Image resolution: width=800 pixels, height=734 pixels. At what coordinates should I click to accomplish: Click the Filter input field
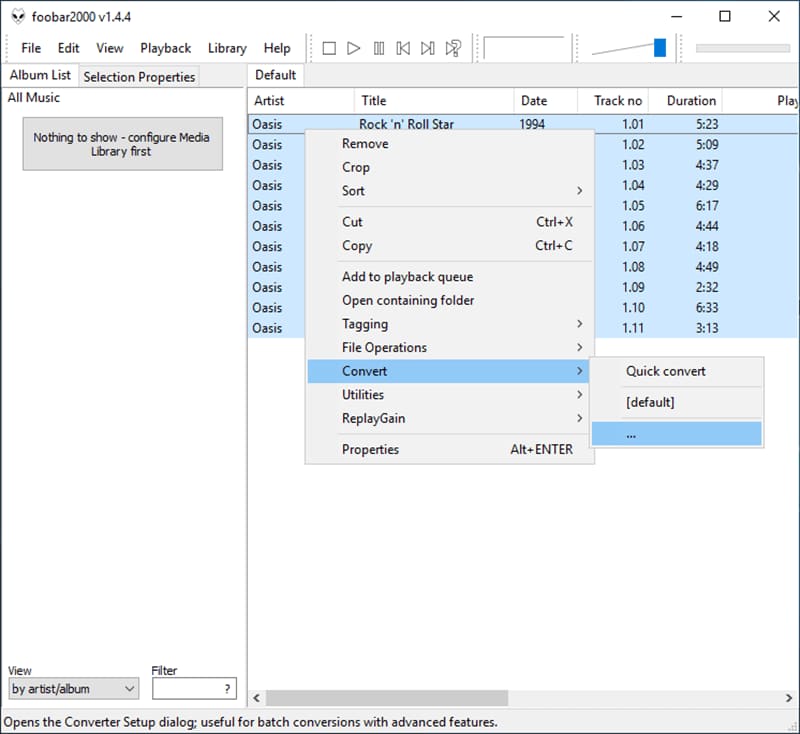click(194, 689)
